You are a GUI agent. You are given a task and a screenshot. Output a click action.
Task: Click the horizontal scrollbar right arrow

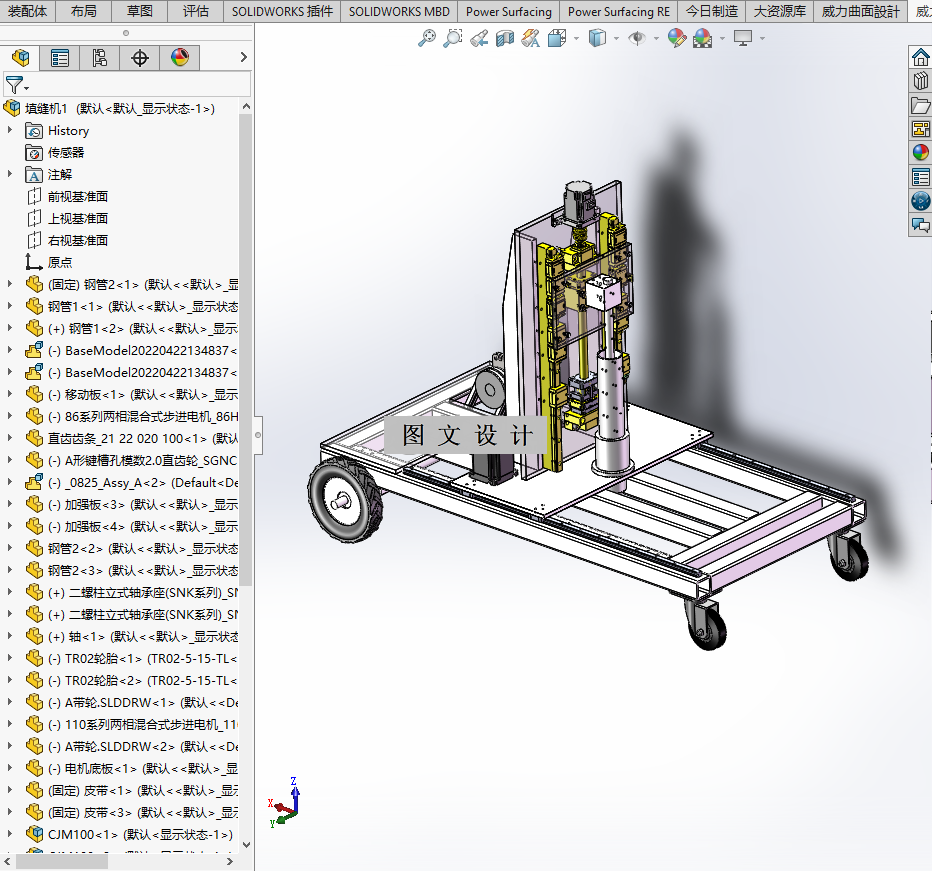[230, 861]
